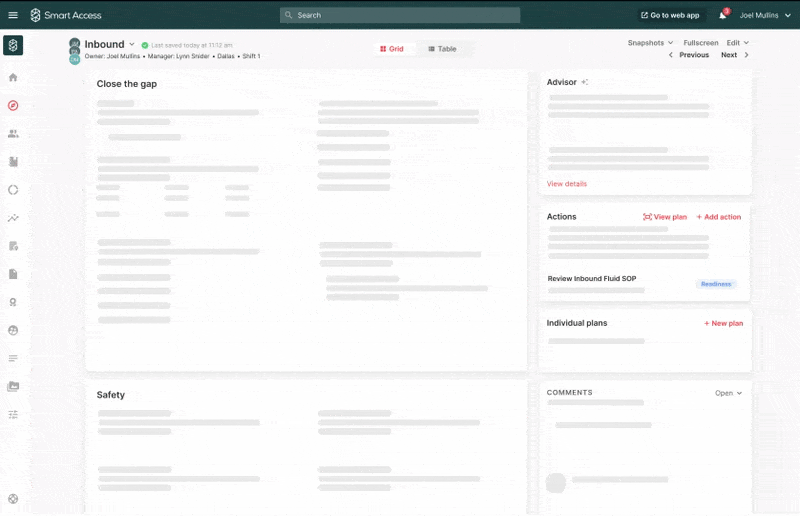Filter comments using the Open dropdown
This screenshot has height=516, width=800.
[x=728, y=393]
